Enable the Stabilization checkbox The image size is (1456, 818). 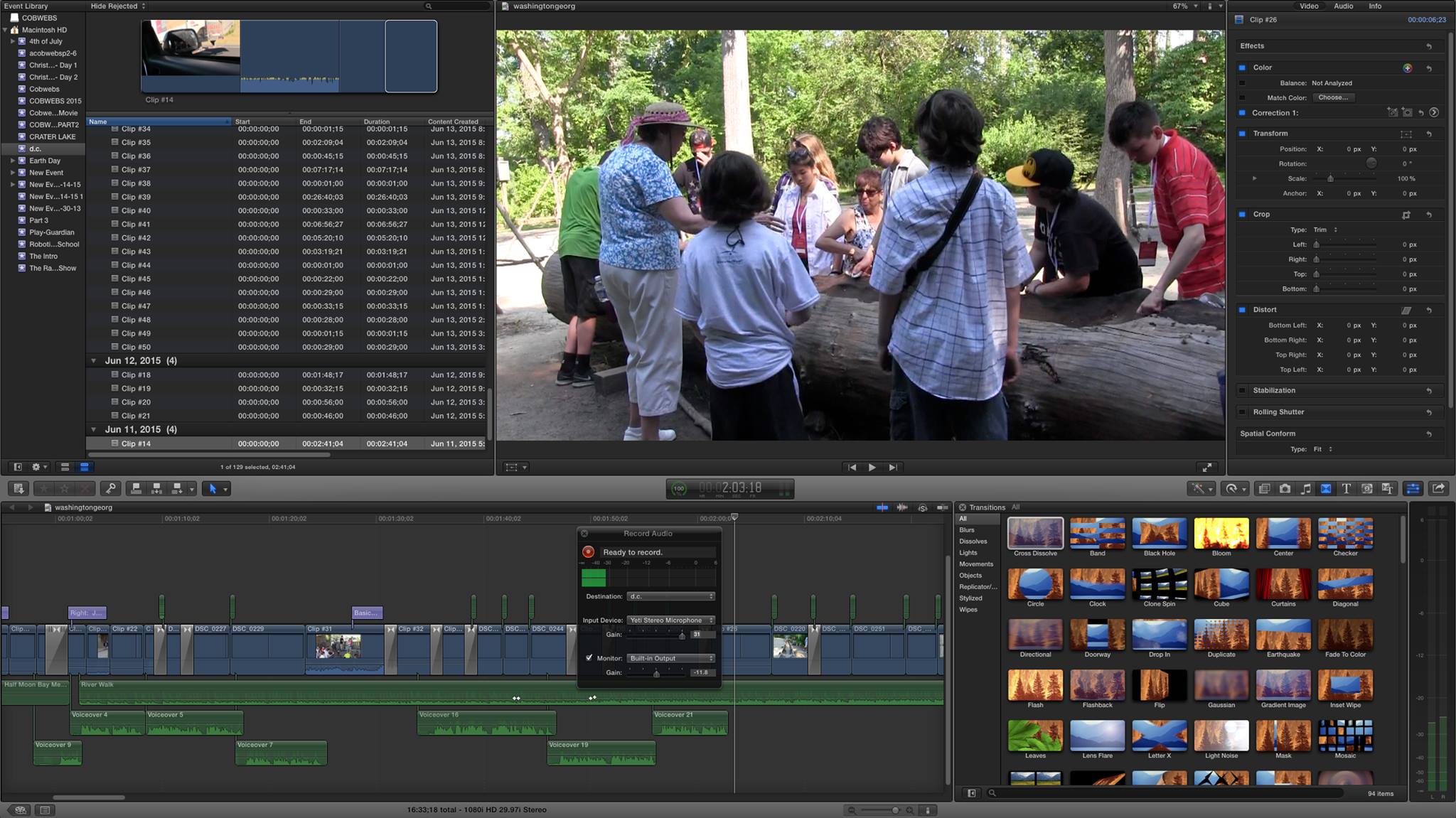(x=1242, y=390)
